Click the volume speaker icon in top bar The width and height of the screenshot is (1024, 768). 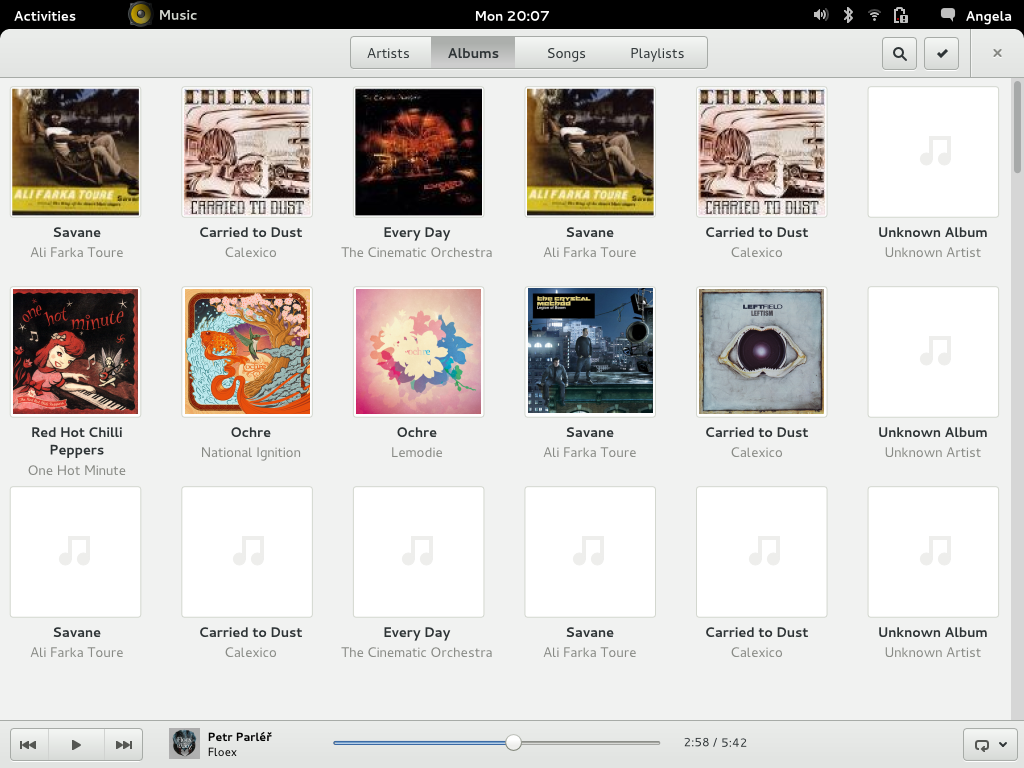point(820,15)
